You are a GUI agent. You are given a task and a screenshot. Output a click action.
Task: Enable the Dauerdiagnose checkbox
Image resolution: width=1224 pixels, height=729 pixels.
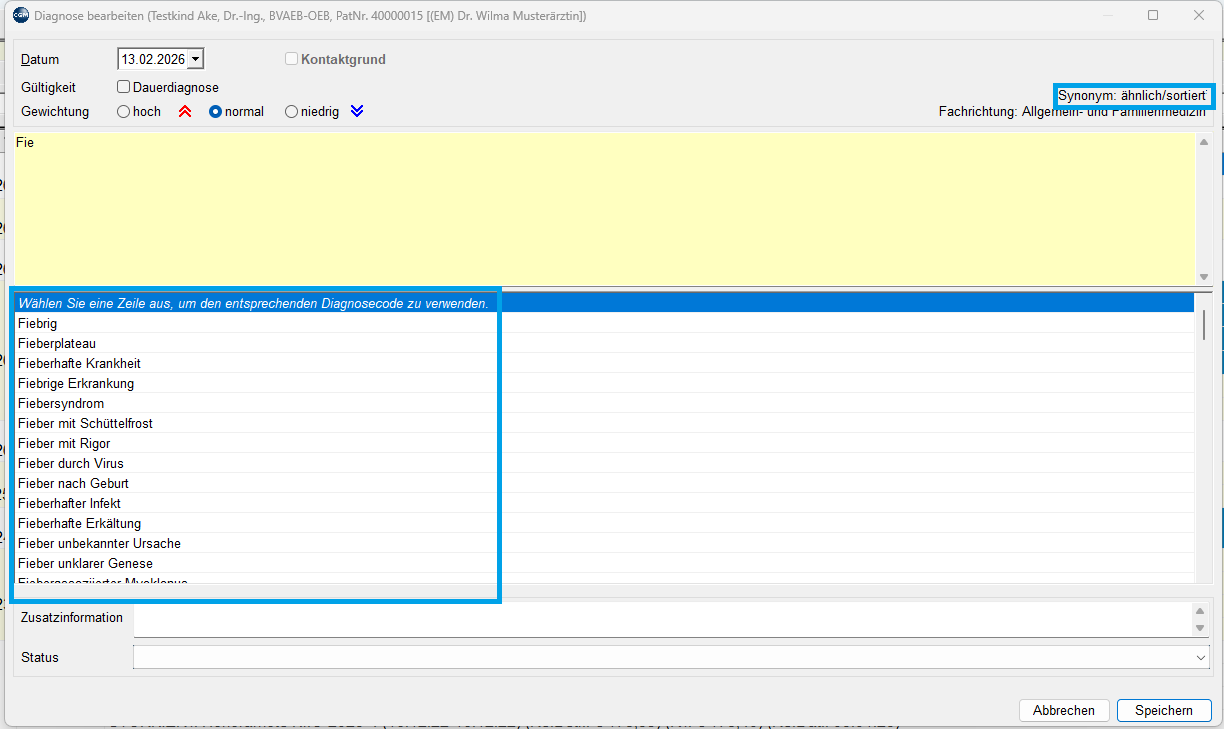(x=124, y=87)
